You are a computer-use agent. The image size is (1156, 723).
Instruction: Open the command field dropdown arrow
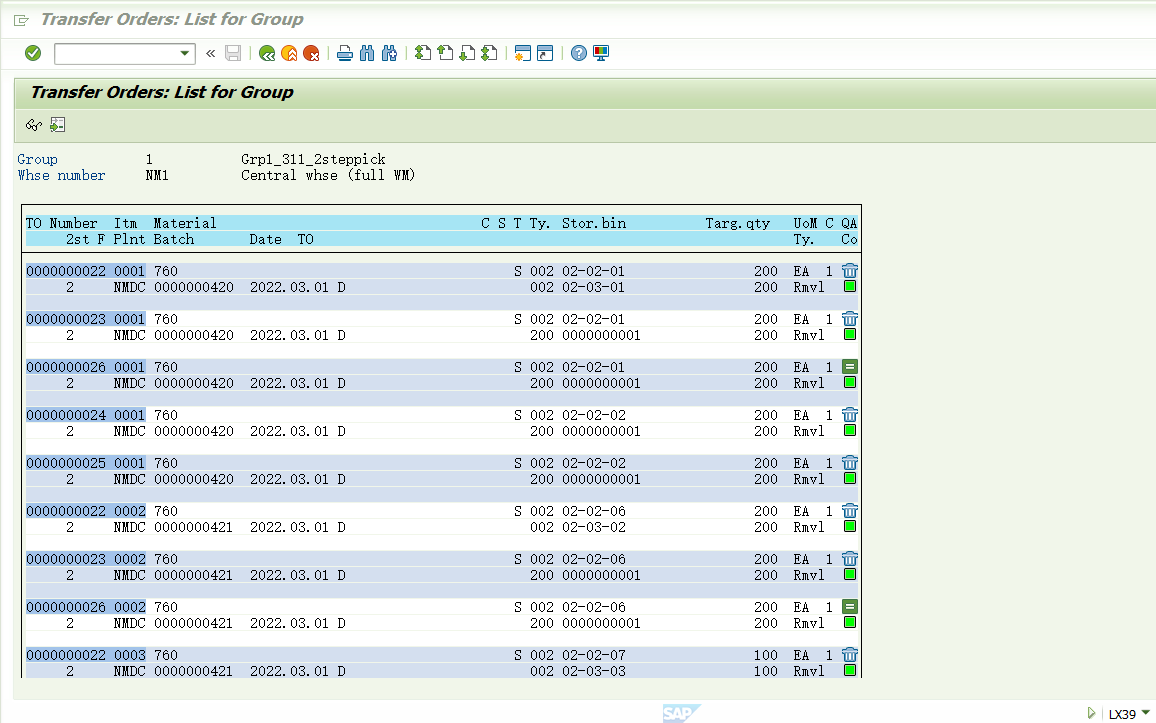point(185,53)
